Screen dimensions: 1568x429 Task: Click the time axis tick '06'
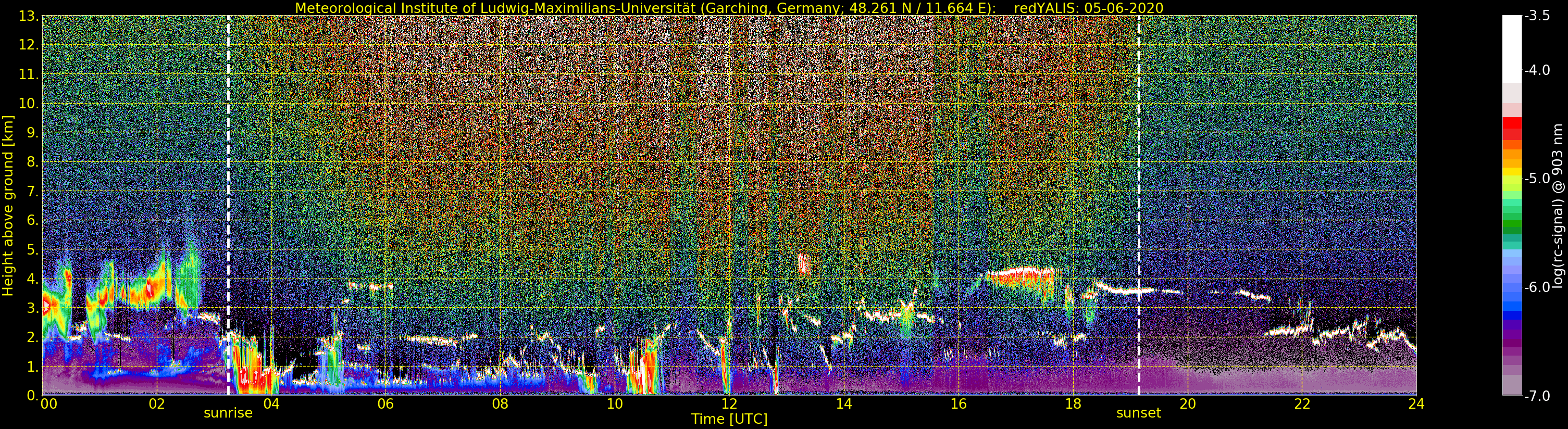pyautogui.click(x=385, y=403)
